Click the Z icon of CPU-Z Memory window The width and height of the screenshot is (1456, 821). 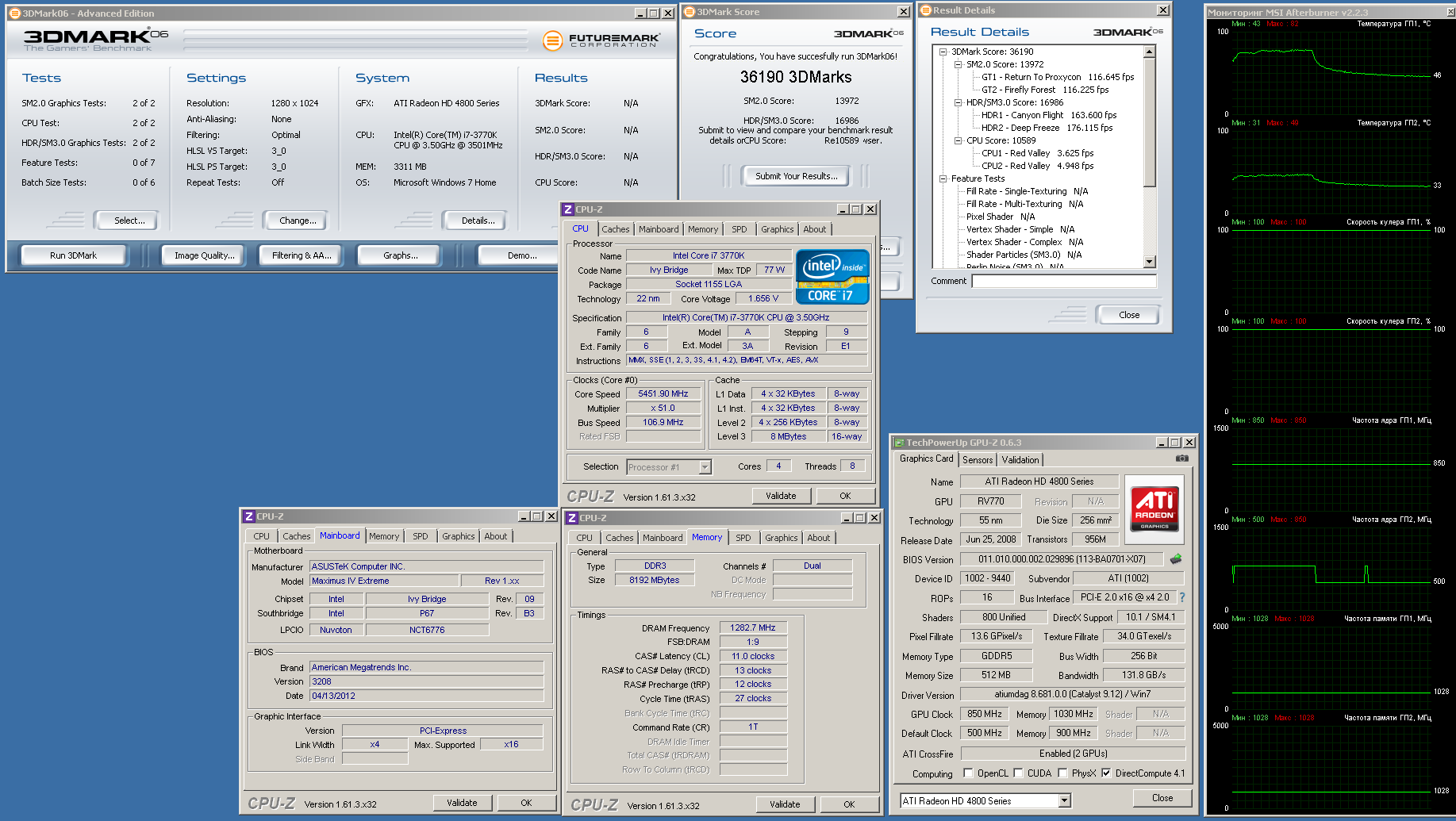[x=571, y=518]
